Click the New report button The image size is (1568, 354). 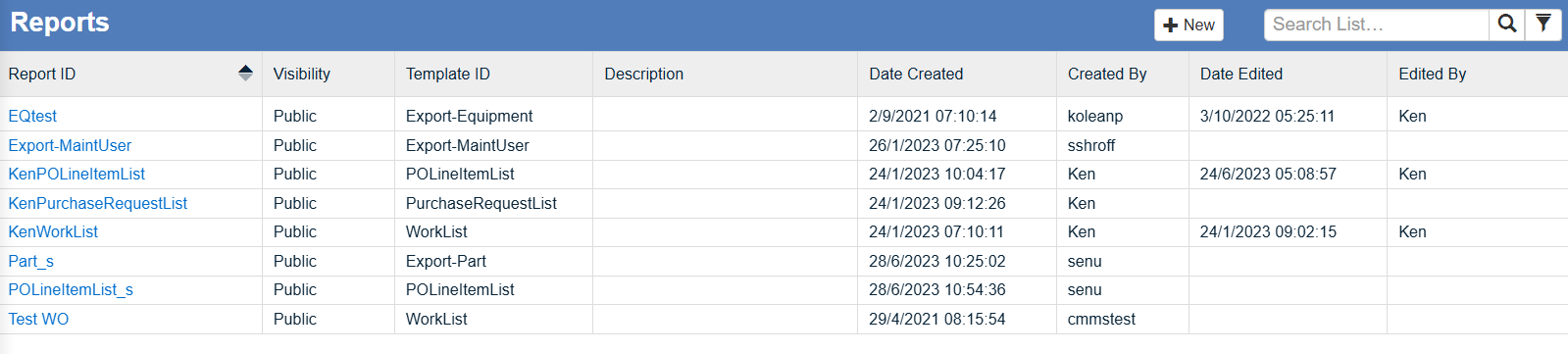(x=1189, y=25)
